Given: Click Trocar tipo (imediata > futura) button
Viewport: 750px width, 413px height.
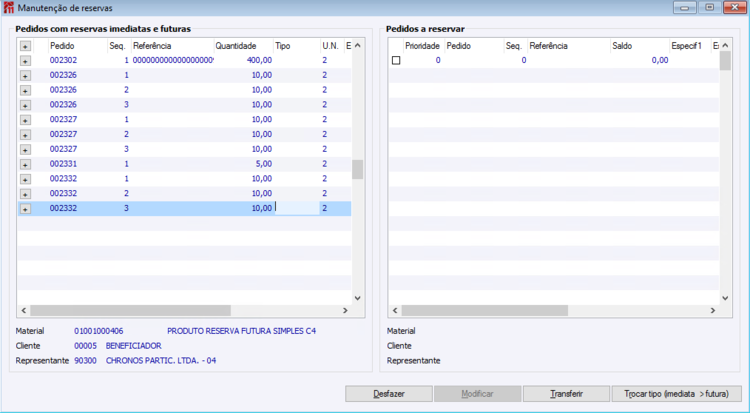Looking at the screenshot, I should click(x=676, y=394).
